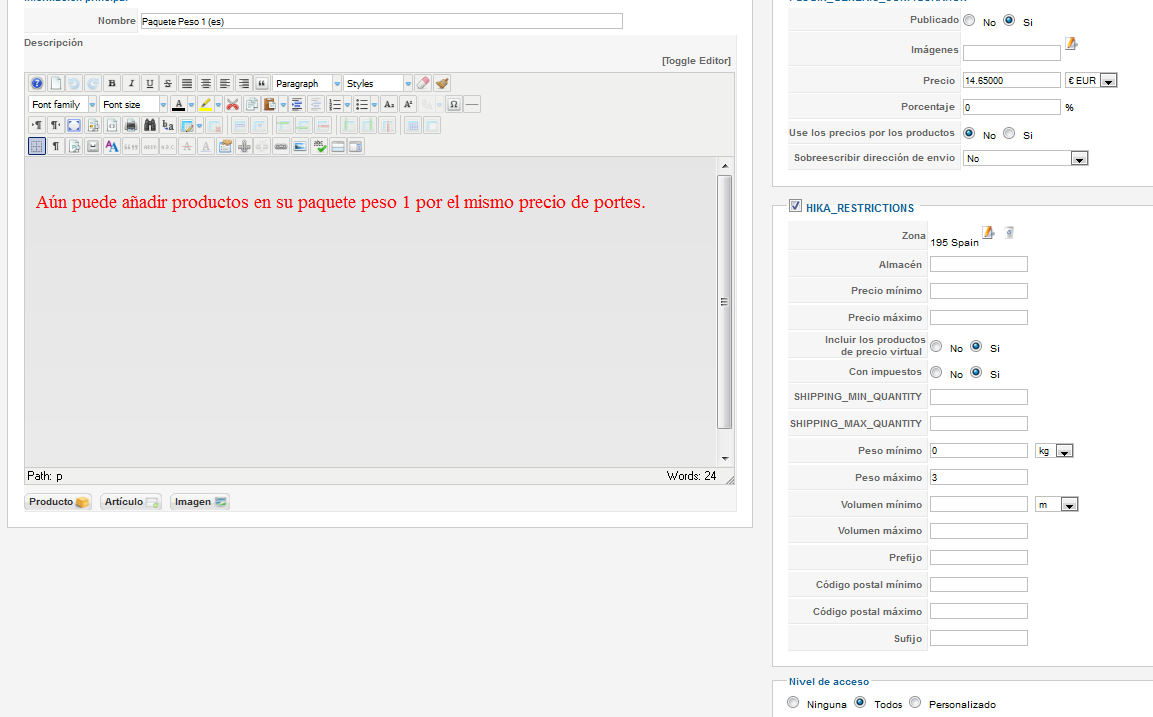This screenshot has height=717, width=1153.
Task: Edit Zona with pencil icon
Action: (989, 232)
